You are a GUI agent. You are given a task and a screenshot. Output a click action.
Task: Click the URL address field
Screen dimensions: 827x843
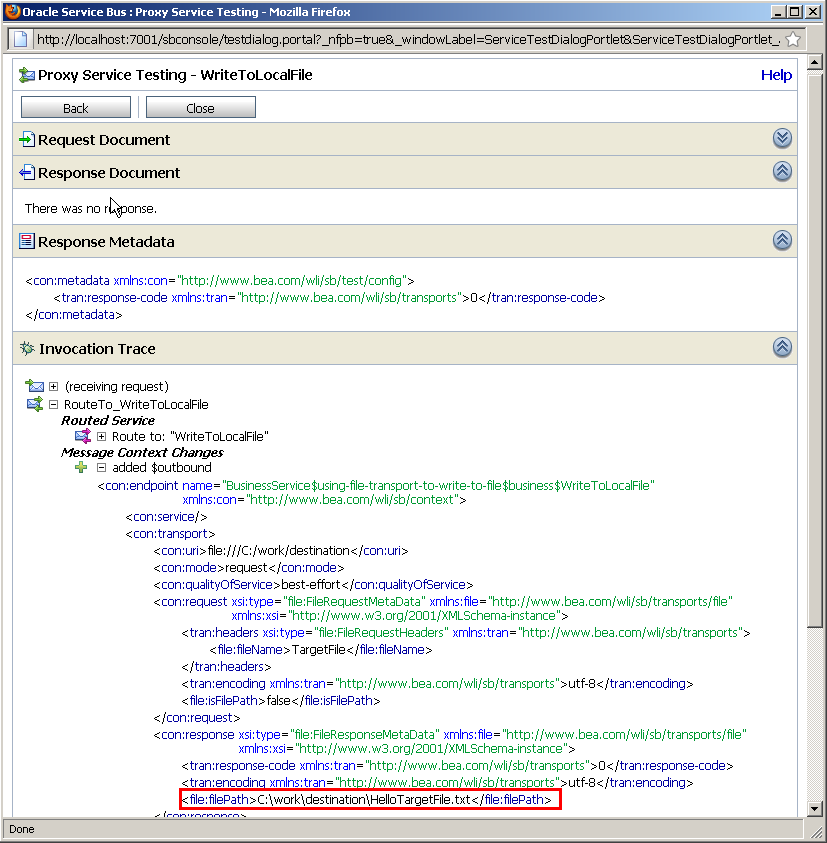pyautogui.click(x=408, y=39)
